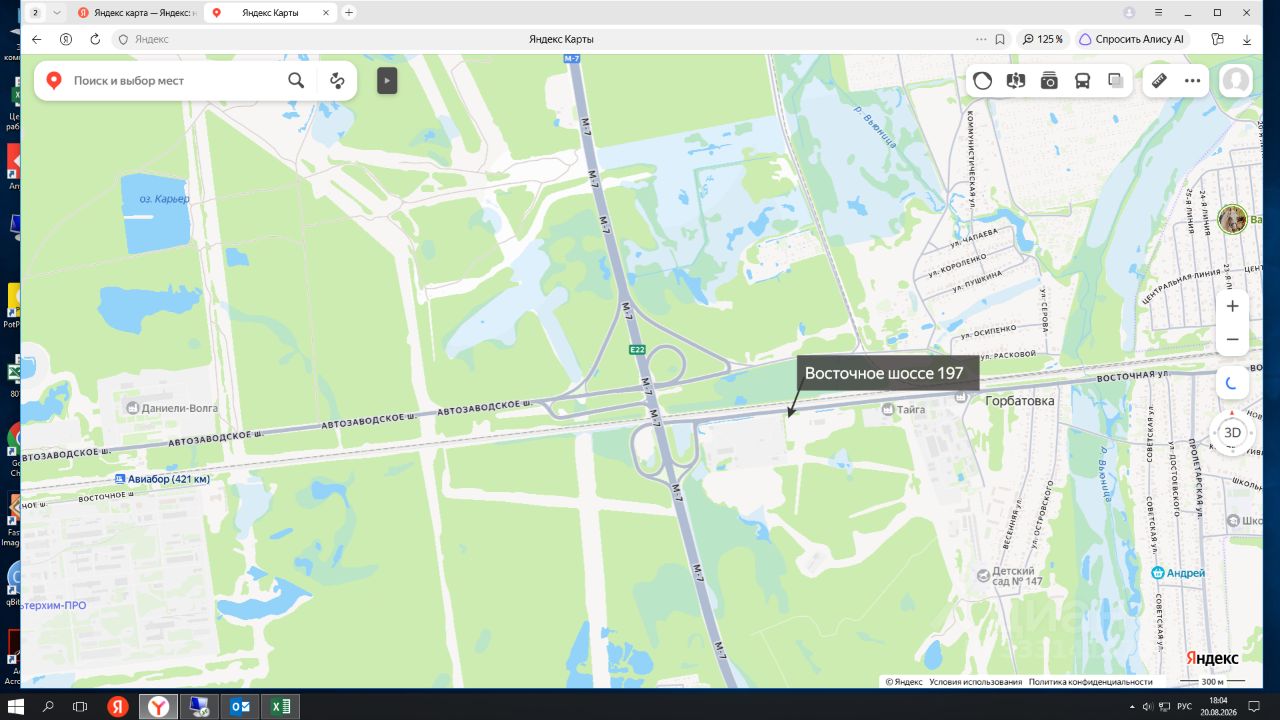This screenshot has width=1280, height=720.
Task: Zoom out with the map minus button
Action: [x=1233, y=339]
